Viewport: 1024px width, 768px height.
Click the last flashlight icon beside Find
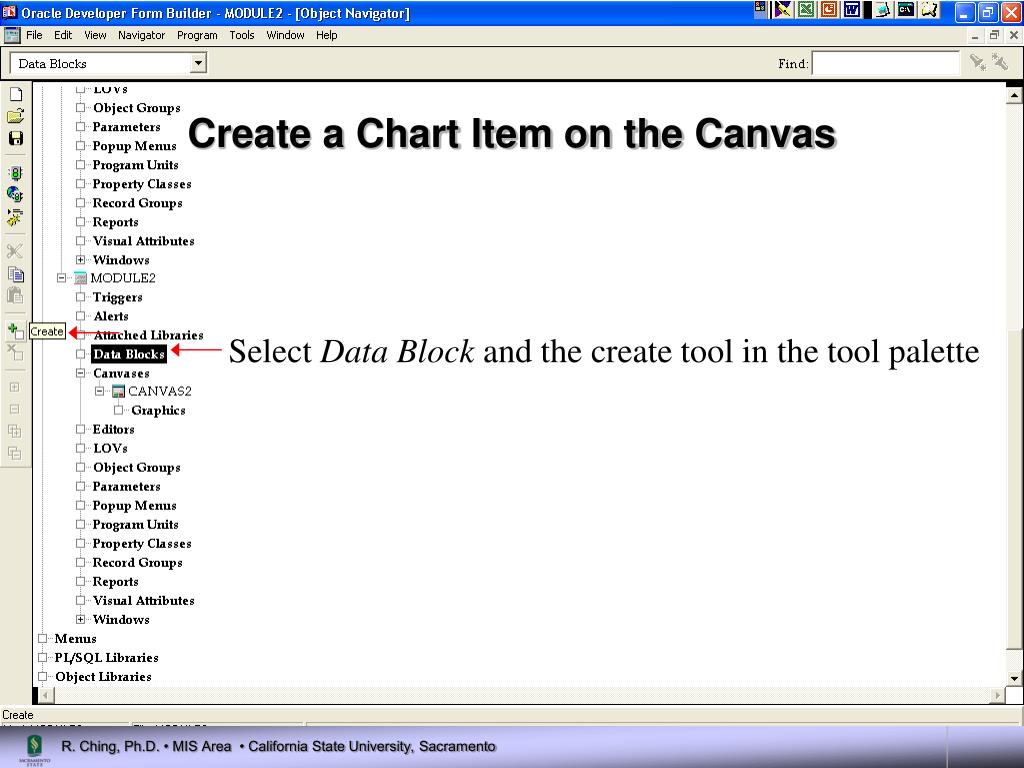point(1000,63)
